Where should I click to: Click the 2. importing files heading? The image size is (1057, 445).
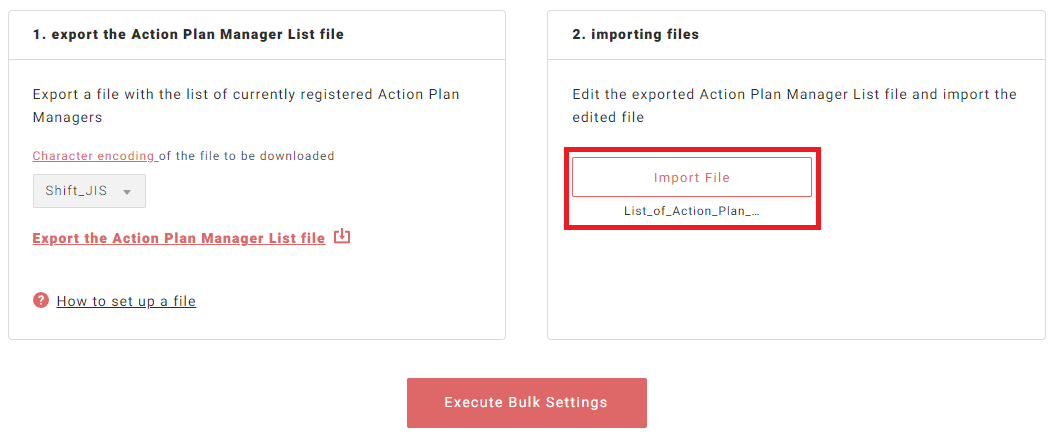(x=635, y=34)
